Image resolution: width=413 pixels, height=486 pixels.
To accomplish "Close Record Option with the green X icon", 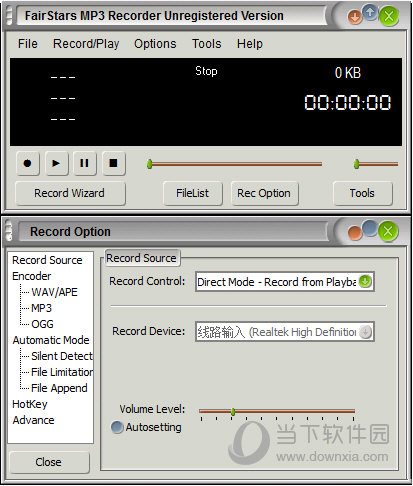I will pos(388,231).
